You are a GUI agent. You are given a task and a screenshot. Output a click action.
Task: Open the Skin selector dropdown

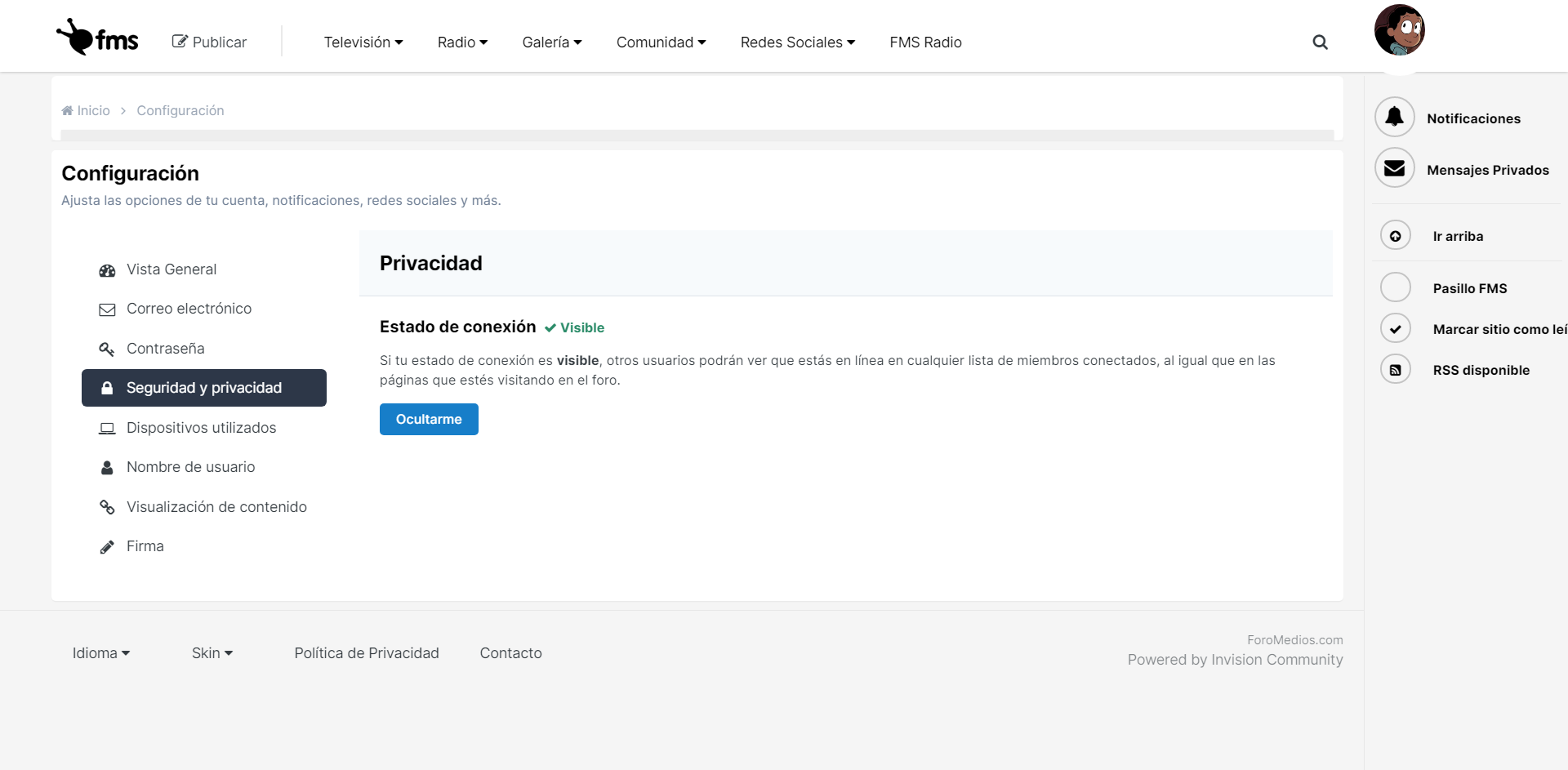pos(212,653)
